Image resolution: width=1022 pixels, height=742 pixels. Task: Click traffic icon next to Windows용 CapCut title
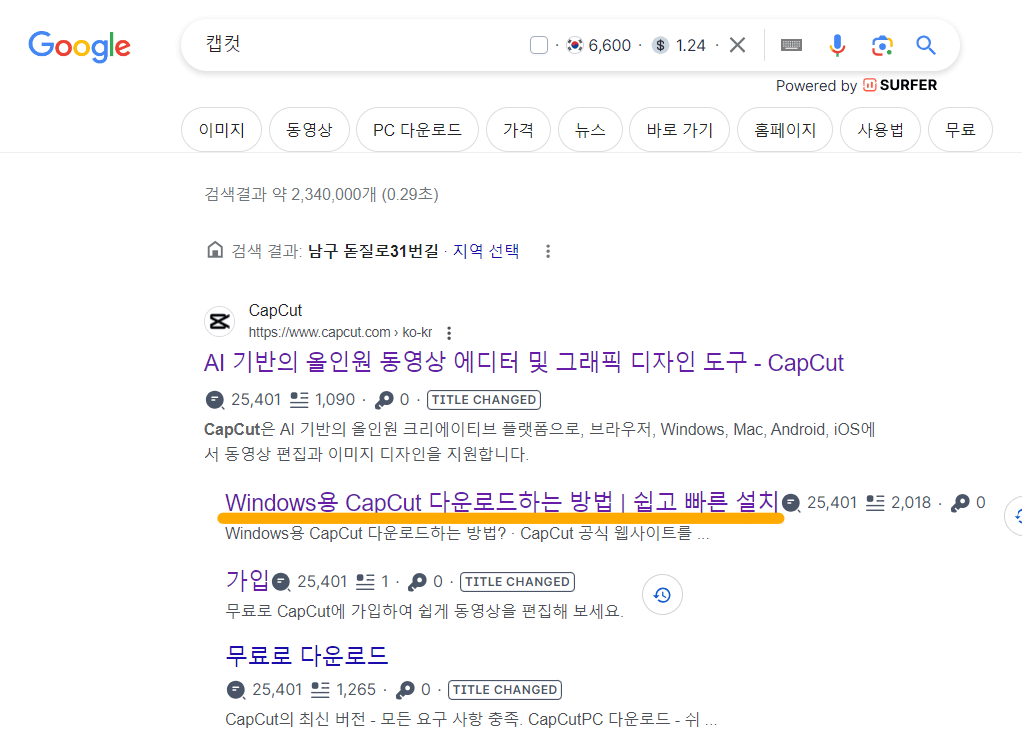(x=791, y=503)
